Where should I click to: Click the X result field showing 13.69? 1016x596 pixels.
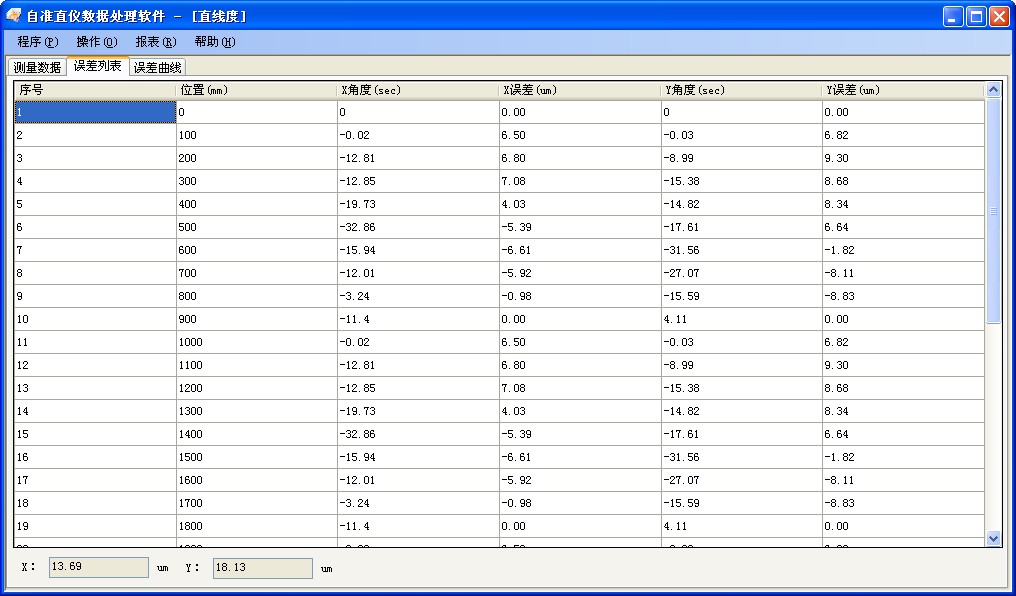[x=98, y=568]
